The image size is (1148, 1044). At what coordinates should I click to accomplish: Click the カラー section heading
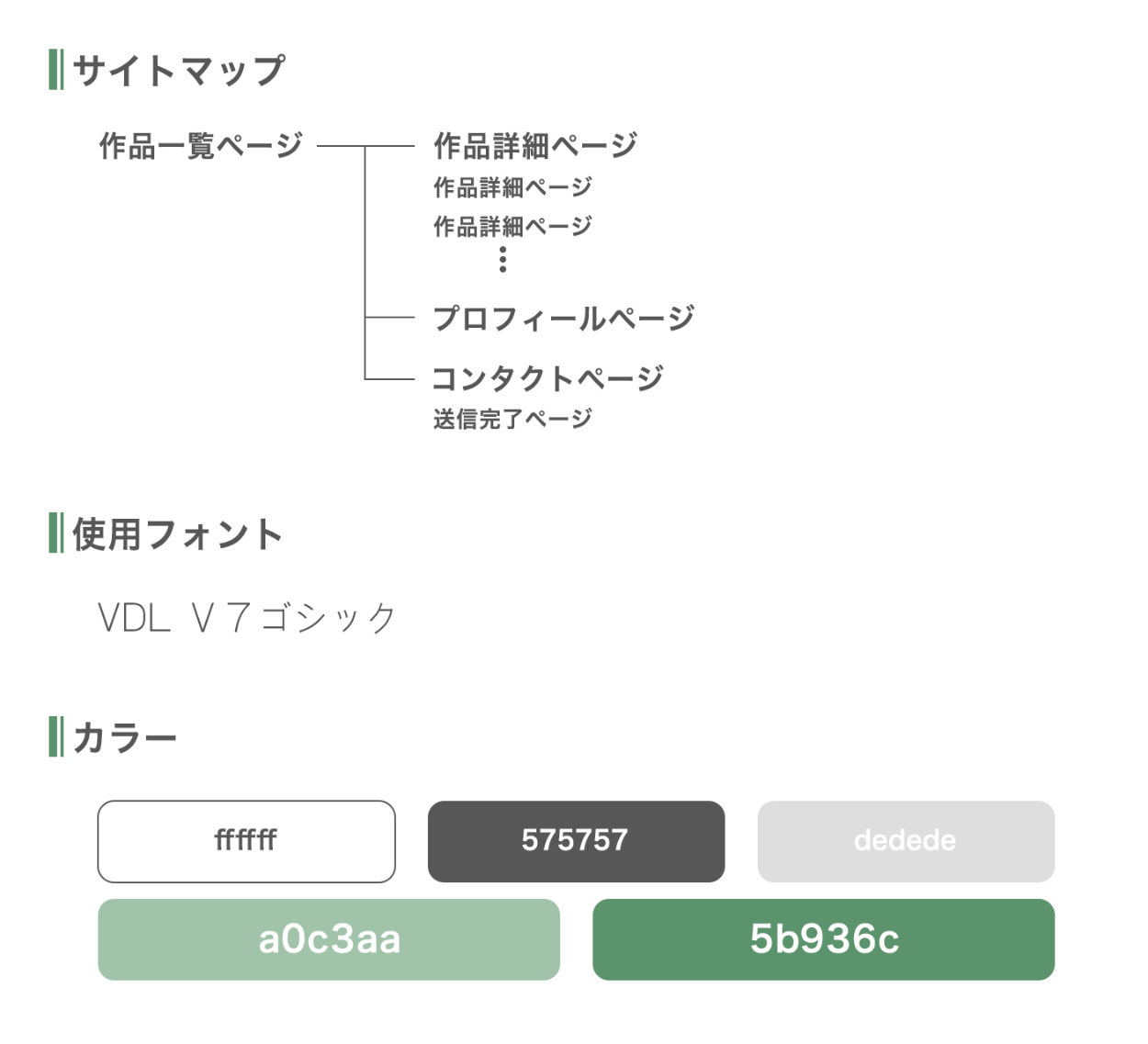click(x=125, y=737)
